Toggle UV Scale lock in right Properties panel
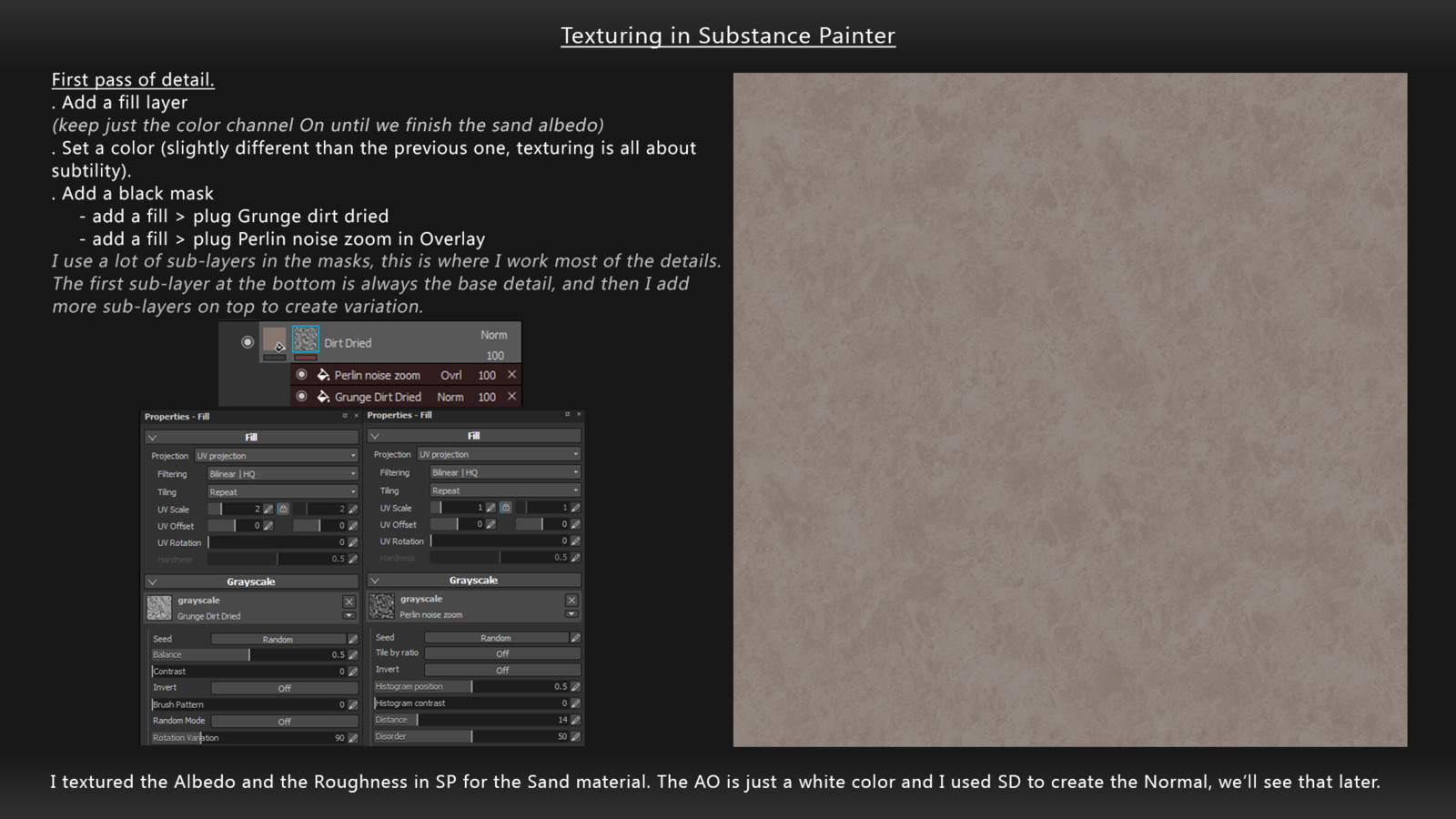 pyautogui.click(x=506, y=507)
